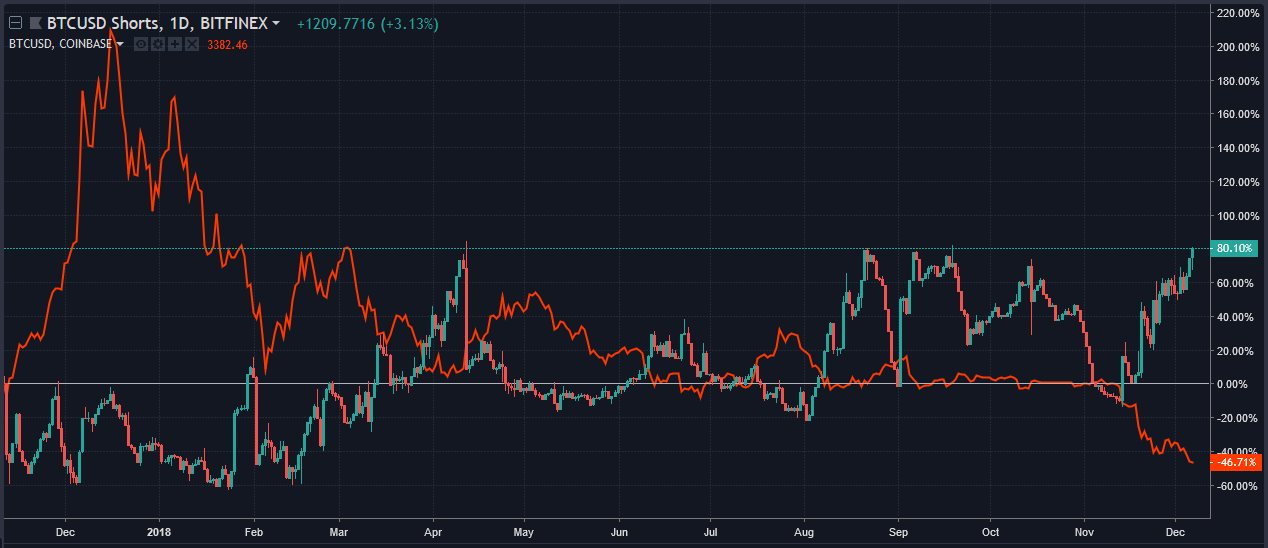Click the 60.00% scale label
The height and width of the screenshot is (548, 1268).
[1236, 283]
